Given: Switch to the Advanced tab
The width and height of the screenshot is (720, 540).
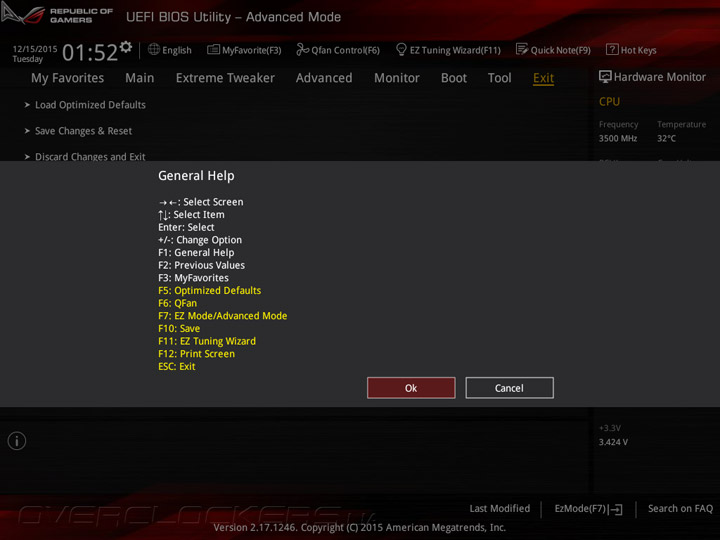Looking at the screenshot, I should pyautogui.click(x=324, y=78).
